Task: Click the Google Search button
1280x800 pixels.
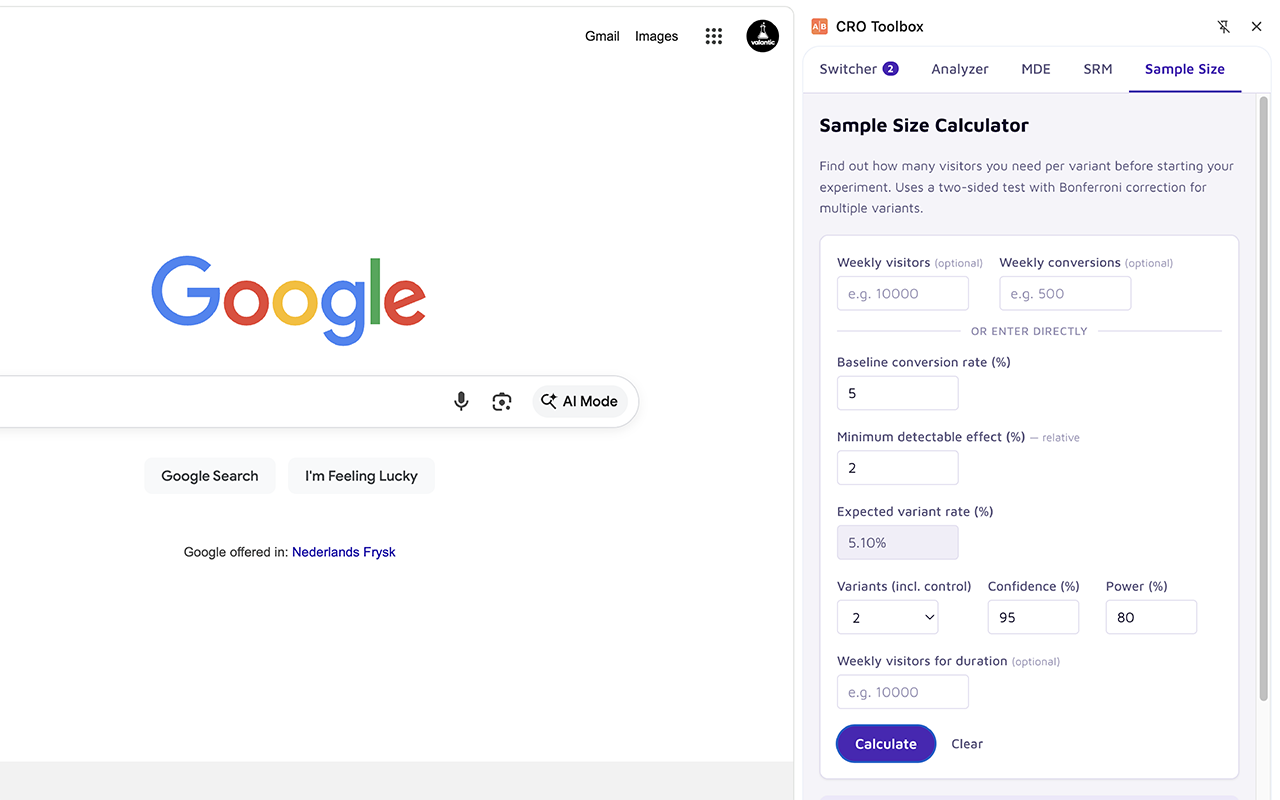Action: coord(210,476)
